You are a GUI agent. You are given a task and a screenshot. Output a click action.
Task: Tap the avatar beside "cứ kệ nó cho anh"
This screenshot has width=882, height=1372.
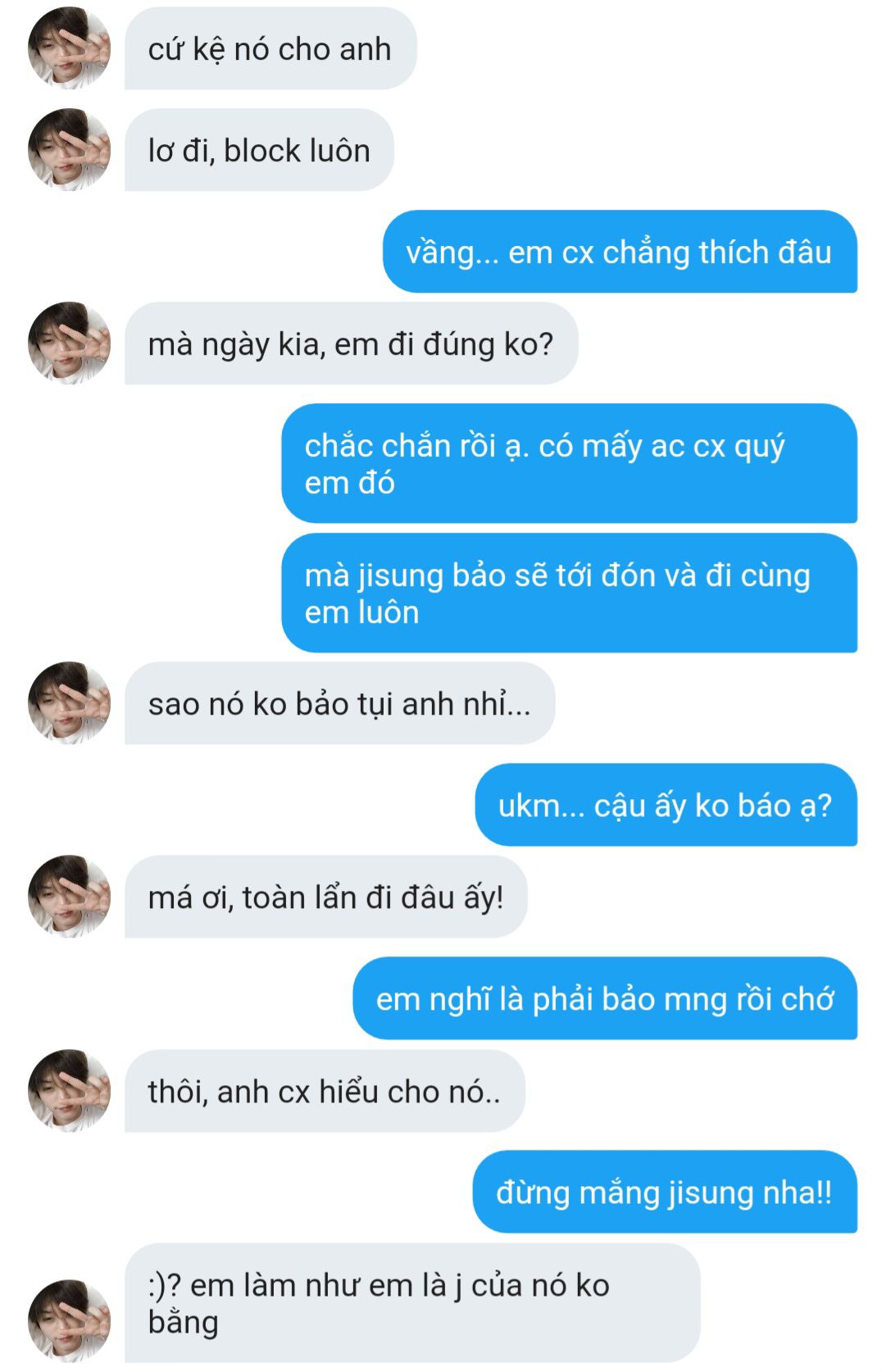[69, 48]
